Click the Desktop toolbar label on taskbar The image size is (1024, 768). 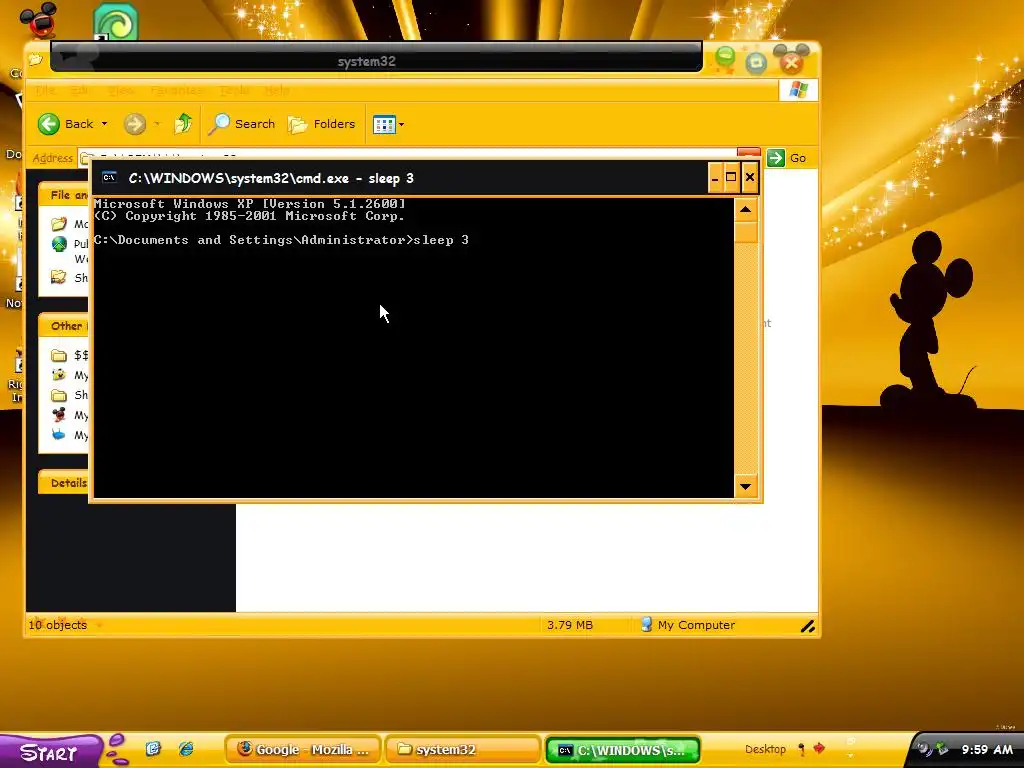(x=765, y=749)
